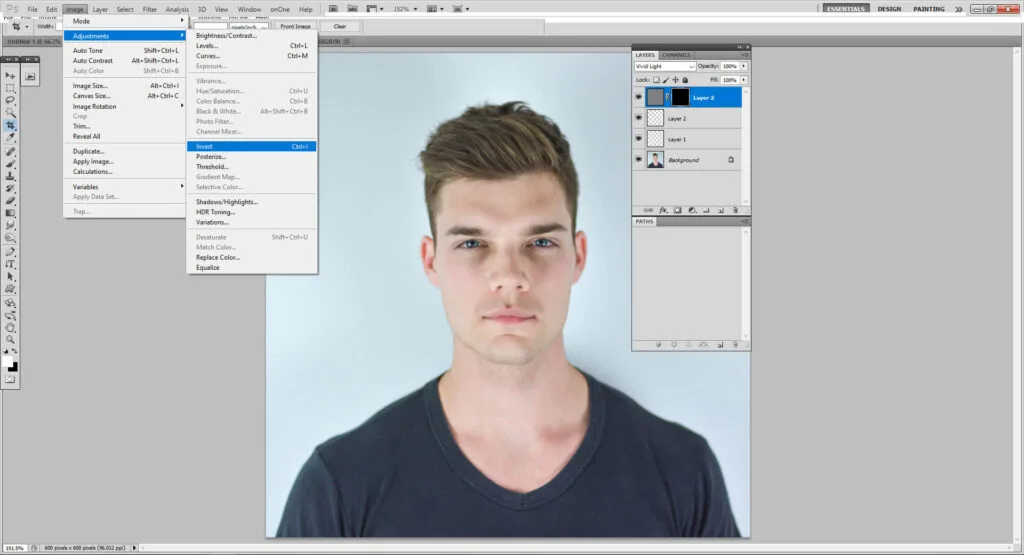
Task: Select the Move tool
Action: [10, 76]
